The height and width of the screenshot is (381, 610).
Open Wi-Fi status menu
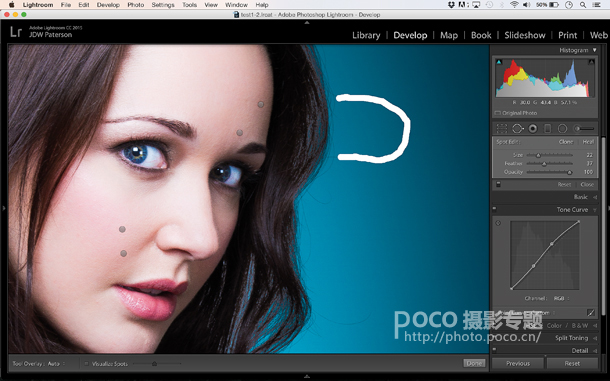click(514, 5)
